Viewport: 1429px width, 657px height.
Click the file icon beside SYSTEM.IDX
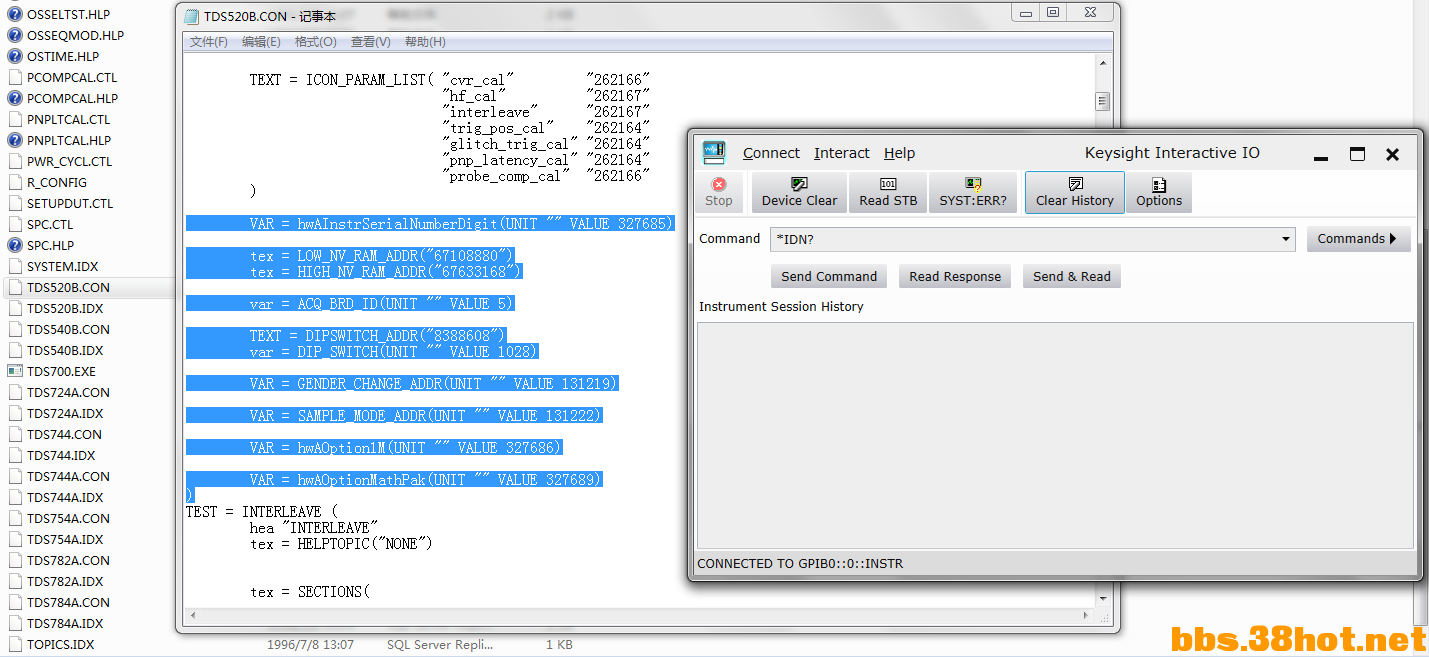pos(15,266)
